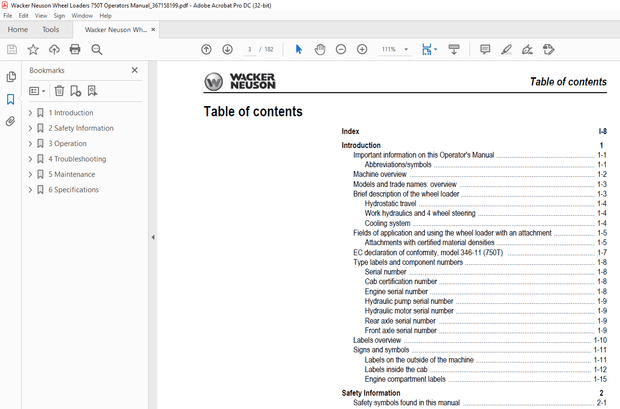620x409 pixels.
Task: Zoom out with the minus icon
Action: pyautogui.click(x=341, y=49)
